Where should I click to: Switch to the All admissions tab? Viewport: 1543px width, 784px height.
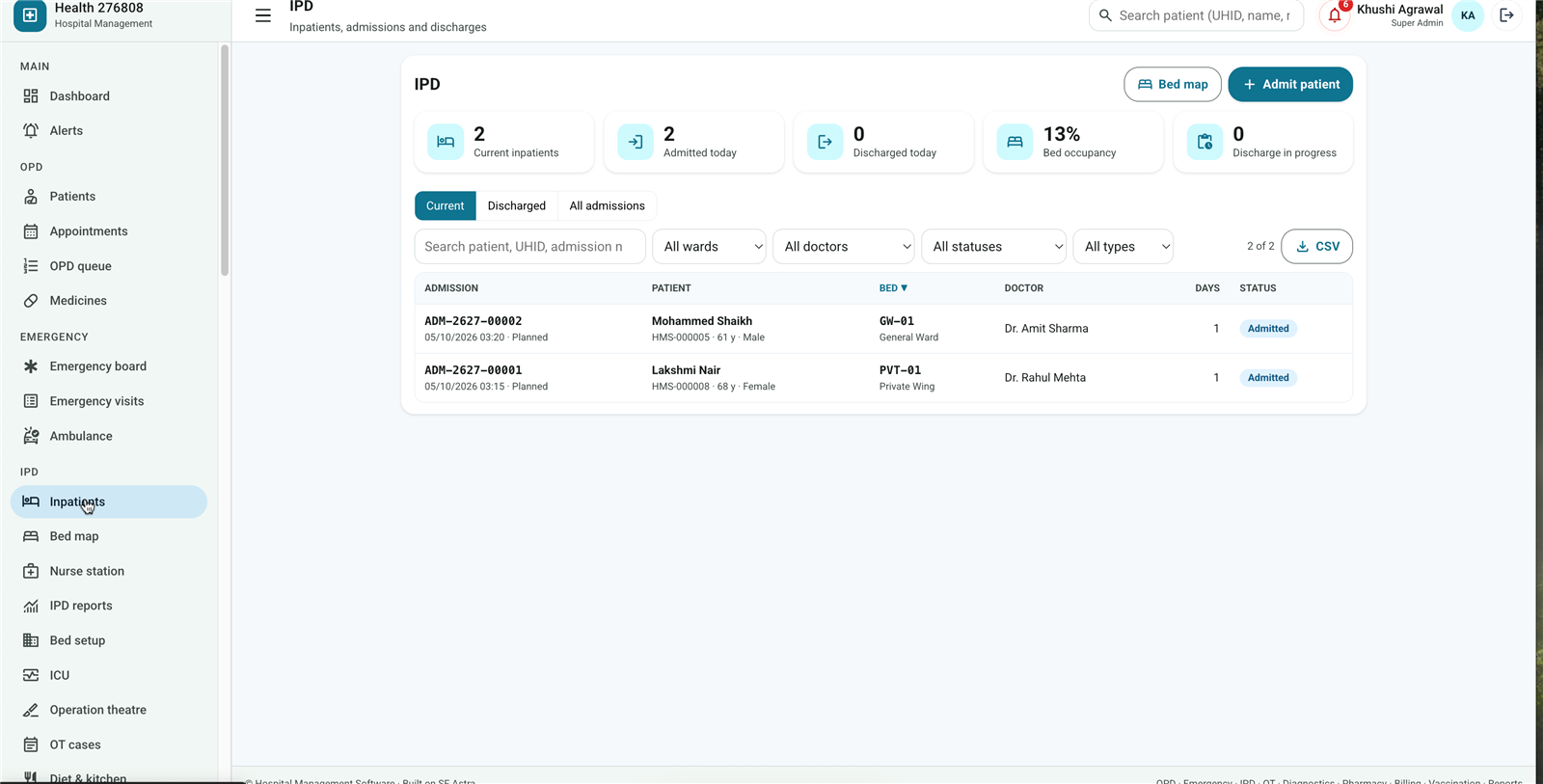pyautogui.click(x=607, y=205)
